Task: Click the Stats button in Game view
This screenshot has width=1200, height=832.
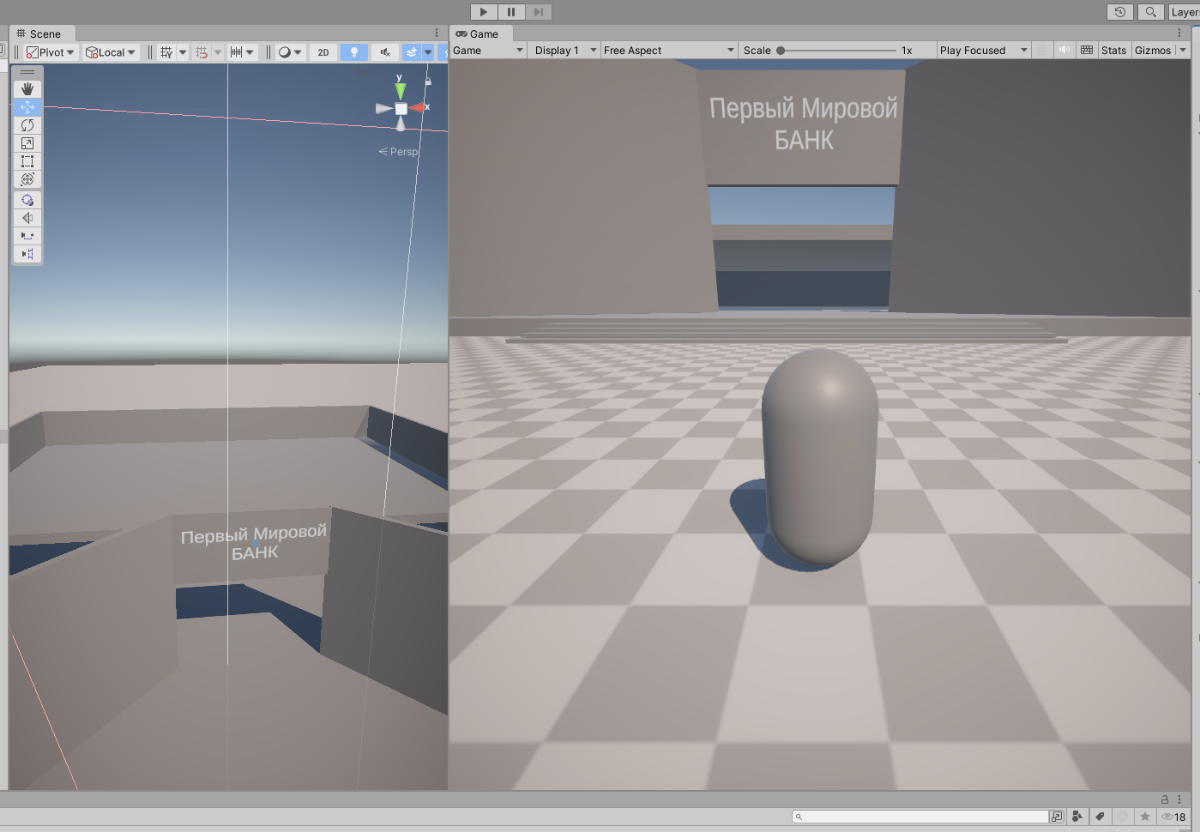Action: click(1113, 50)
